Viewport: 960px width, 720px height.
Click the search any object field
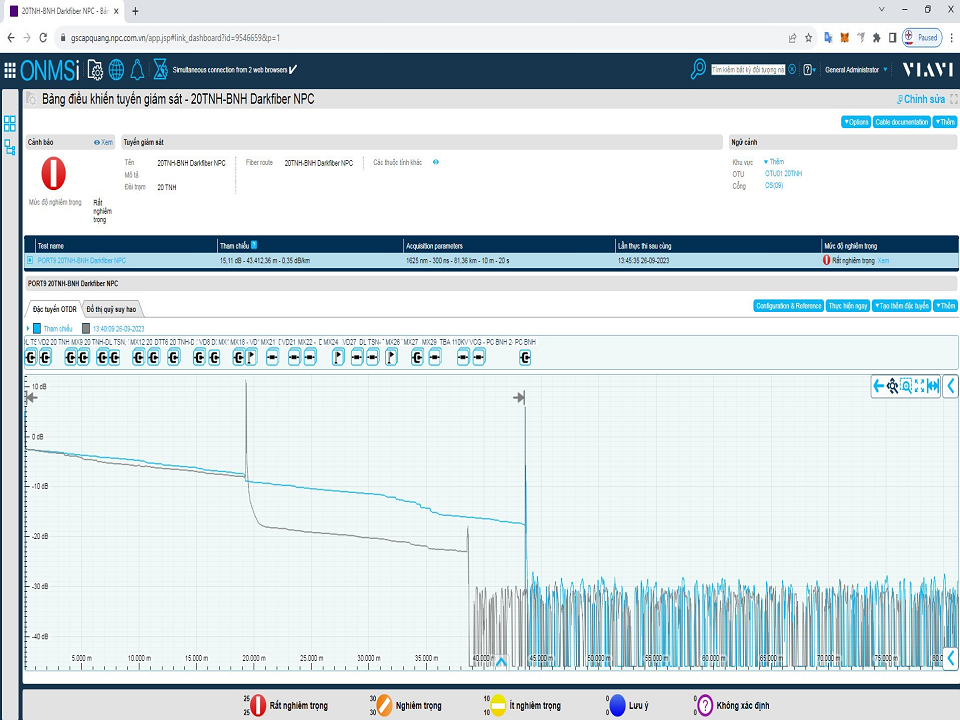[747, 70]
